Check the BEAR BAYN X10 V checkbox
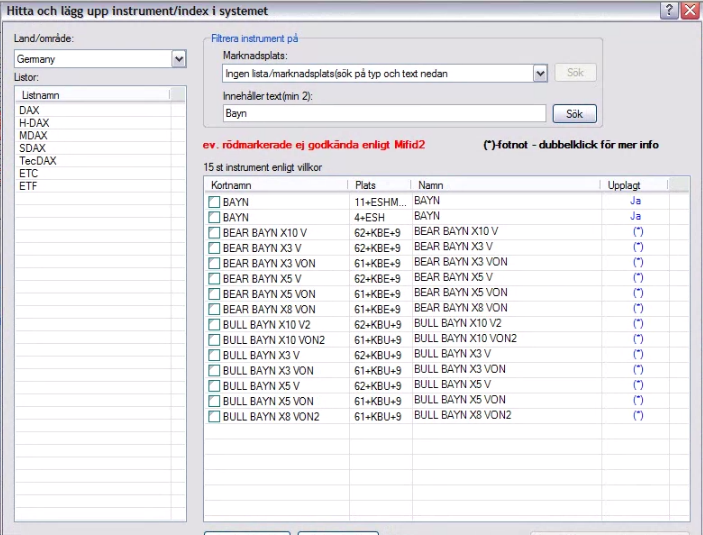The height and width of the screenshot is (535, 703). click(214, 232)
